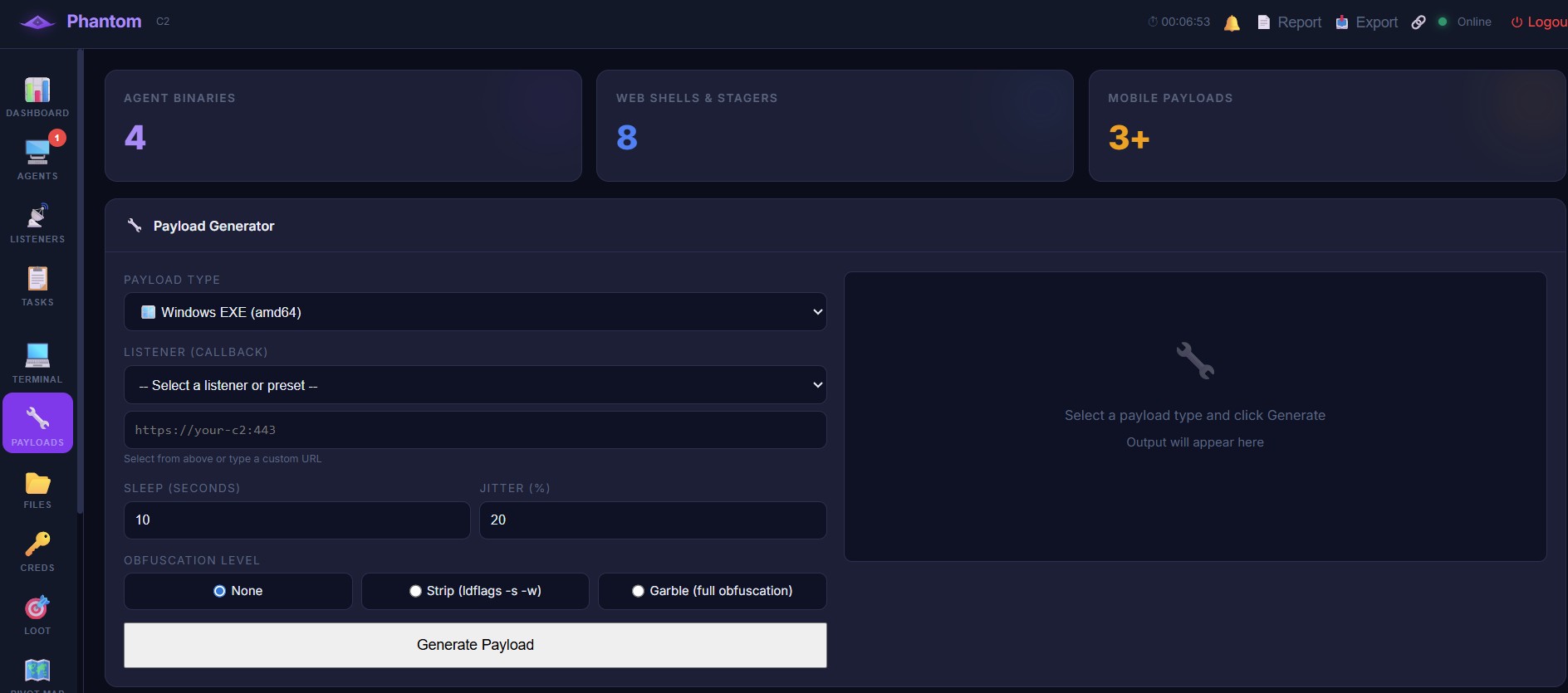
Task: Open the Listeners satellite dish icon
Action: (37, 216)
